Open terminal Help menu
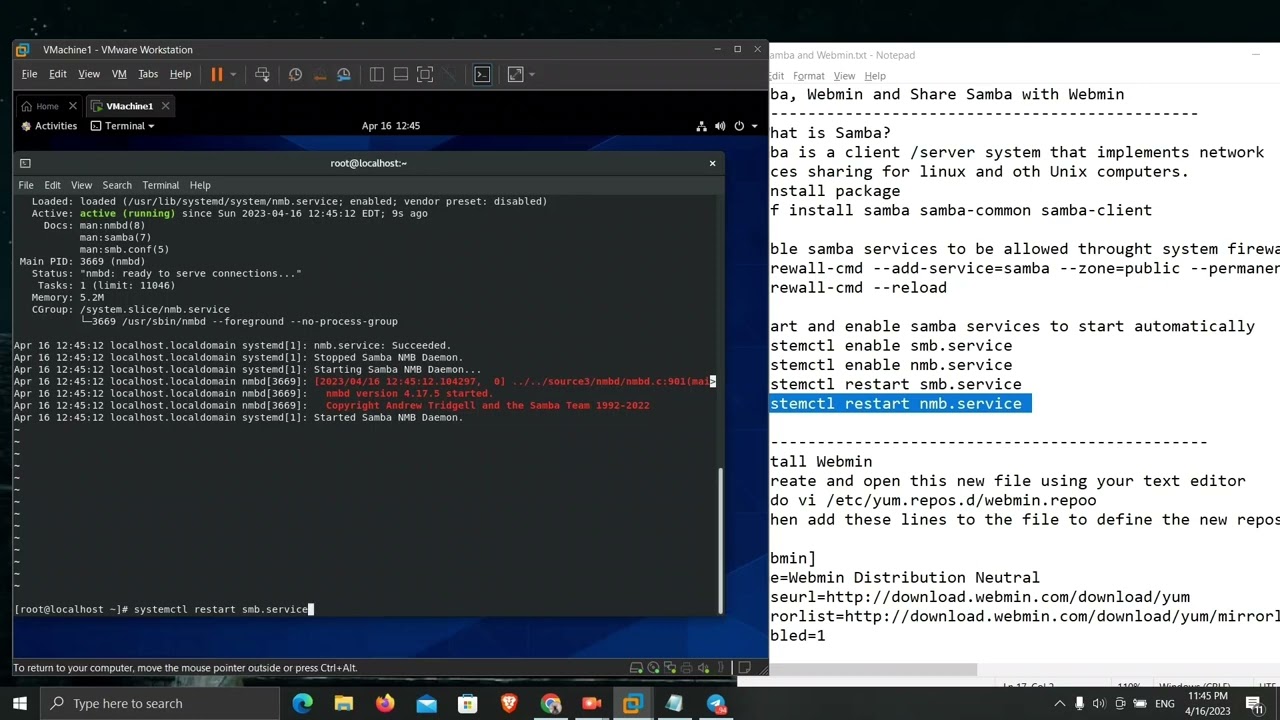 tap(200, 185)
